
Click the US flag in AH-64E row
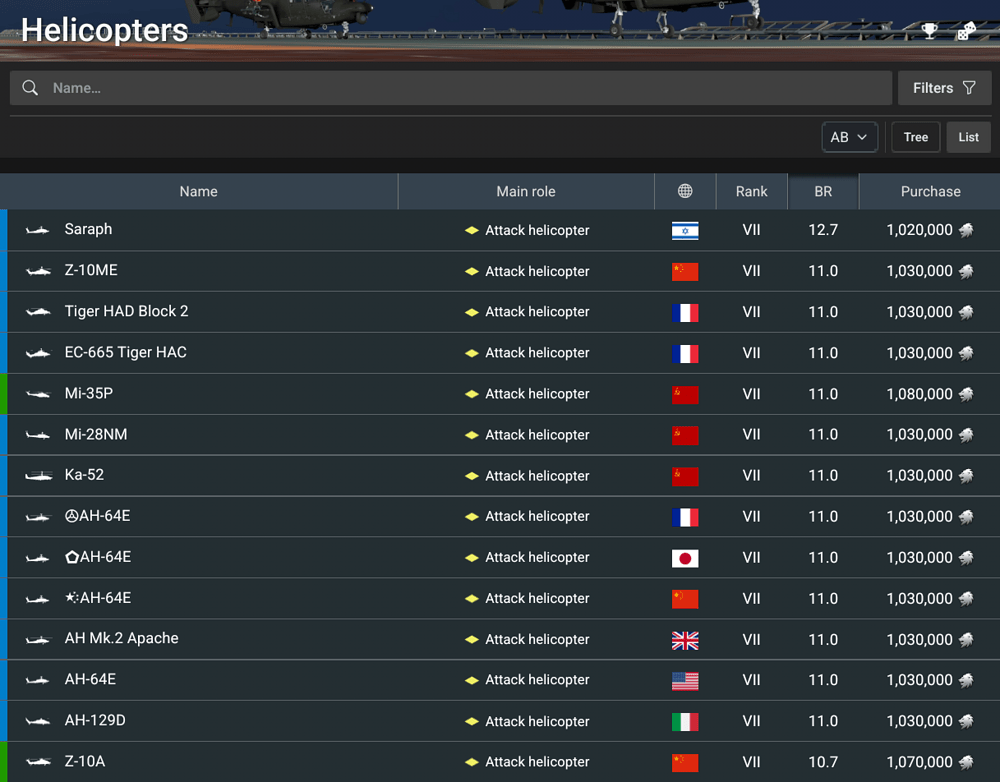click(x=685, y=681)
